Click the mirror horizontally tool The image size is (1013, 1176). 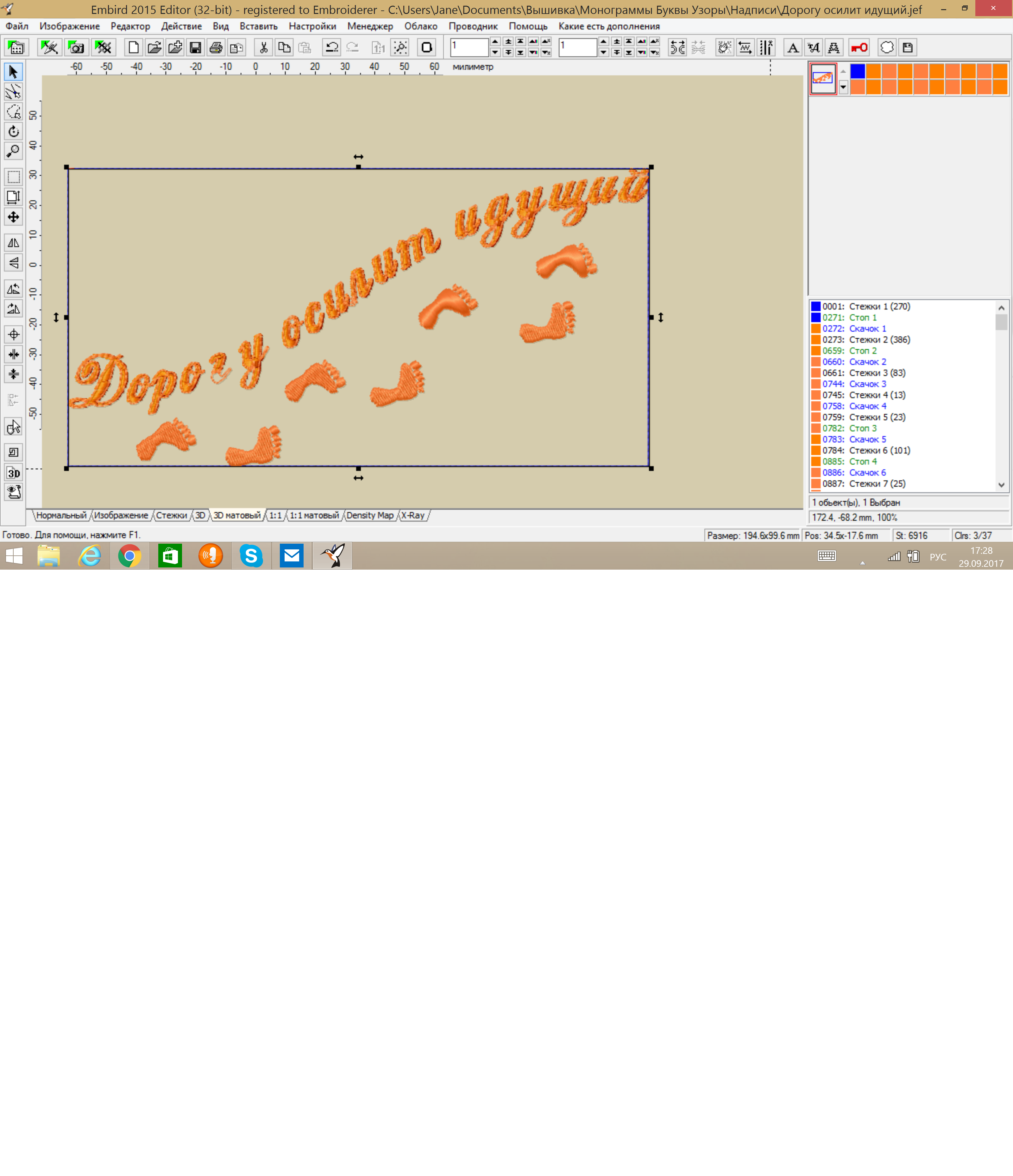pyautogui.click(x=13, y=242)
